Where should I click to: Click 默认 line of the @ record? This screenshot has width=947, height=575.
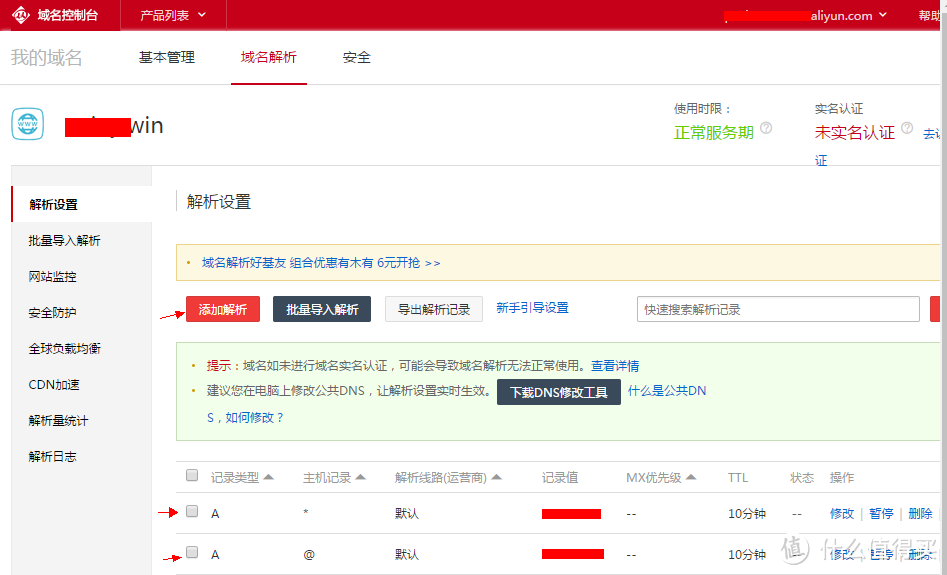tap(406, 554)
